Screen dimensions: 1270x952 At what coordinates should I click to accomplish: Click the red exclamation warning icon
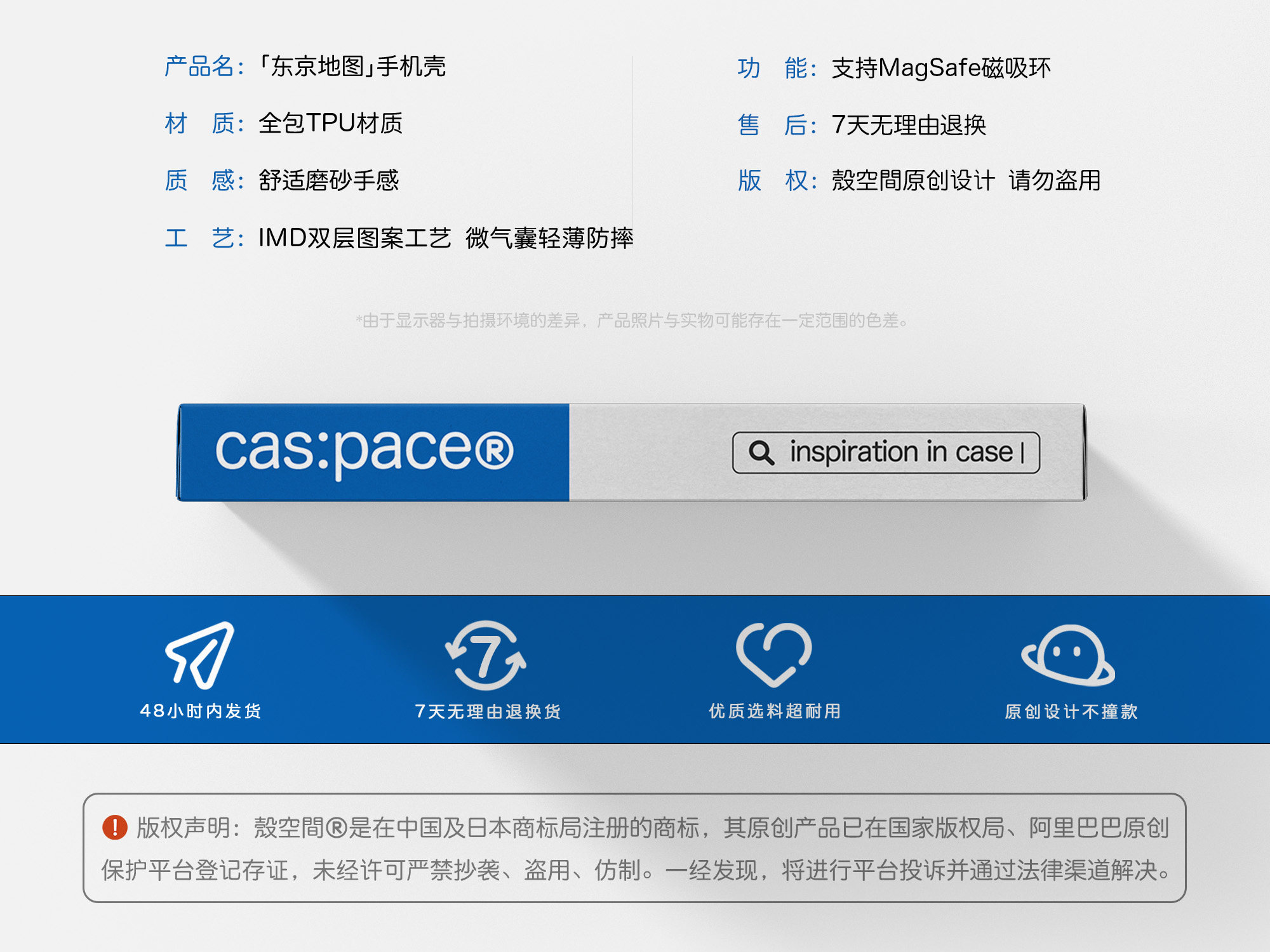coord(115,827)
